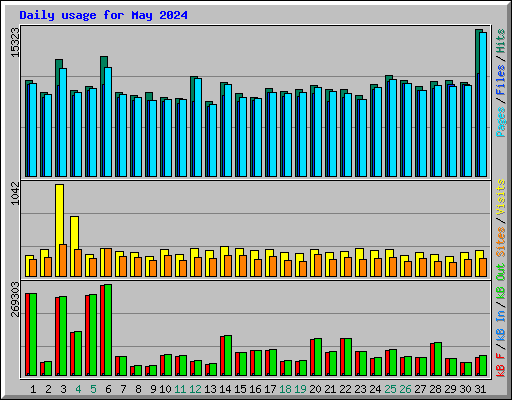The image size is (512, 400).
Task: Click the cyan pages bar for day 25
Action: pos(393,128)
